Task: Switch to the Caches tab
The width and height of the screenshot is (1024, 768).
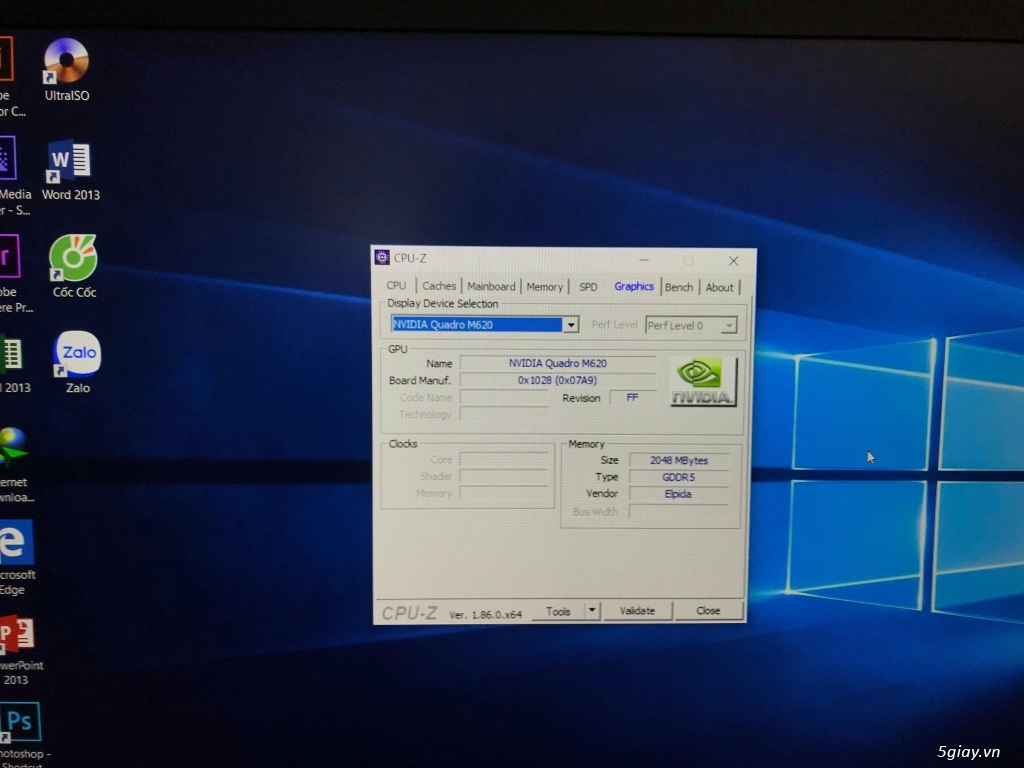Action: (x=439, y=285)
